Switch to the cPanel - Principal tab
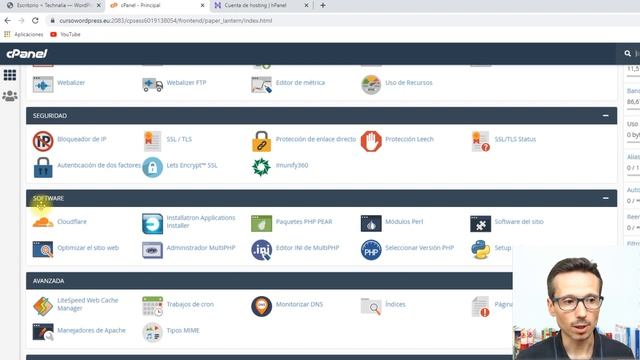 click(157, 5)
